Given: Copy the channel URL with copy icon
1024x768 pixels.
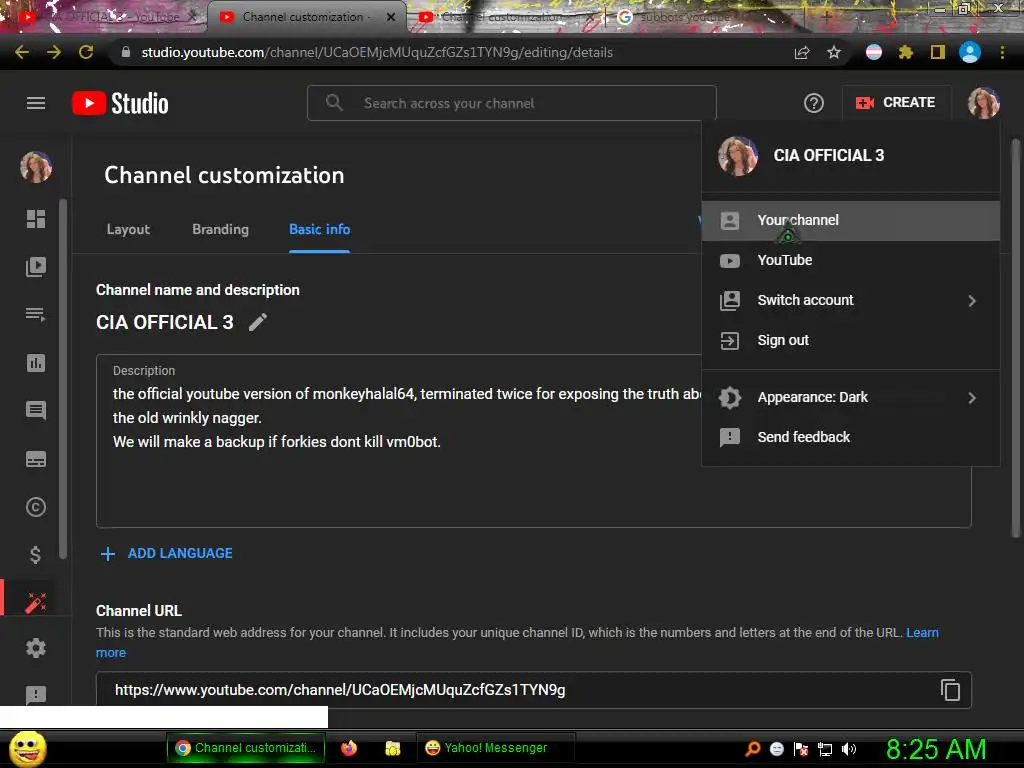Looking at the screenshot, I should [950, 690].
